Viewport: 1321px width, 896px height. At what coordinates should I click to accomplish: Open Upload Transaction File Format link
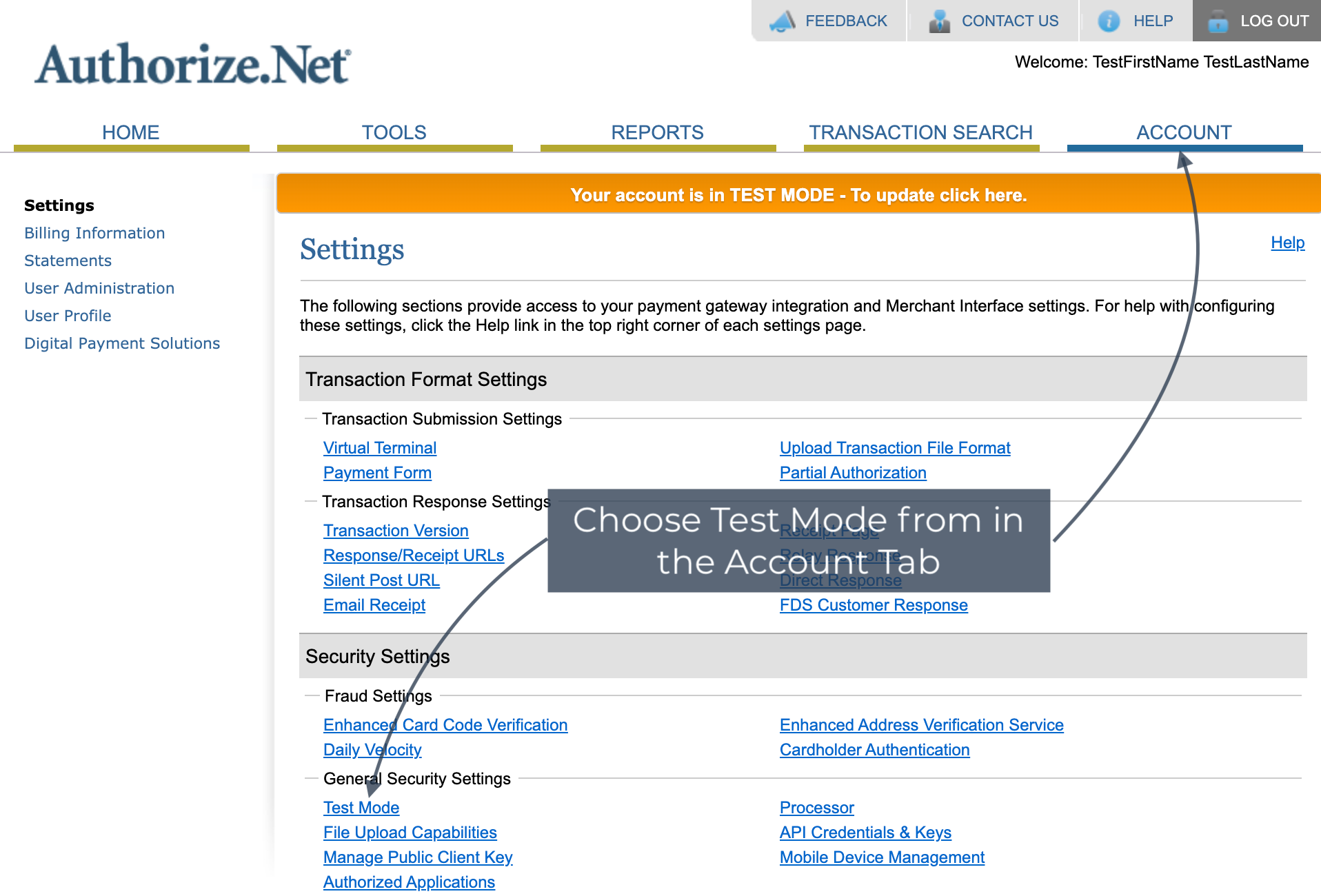pyautogui.click(x=895, y=448)
